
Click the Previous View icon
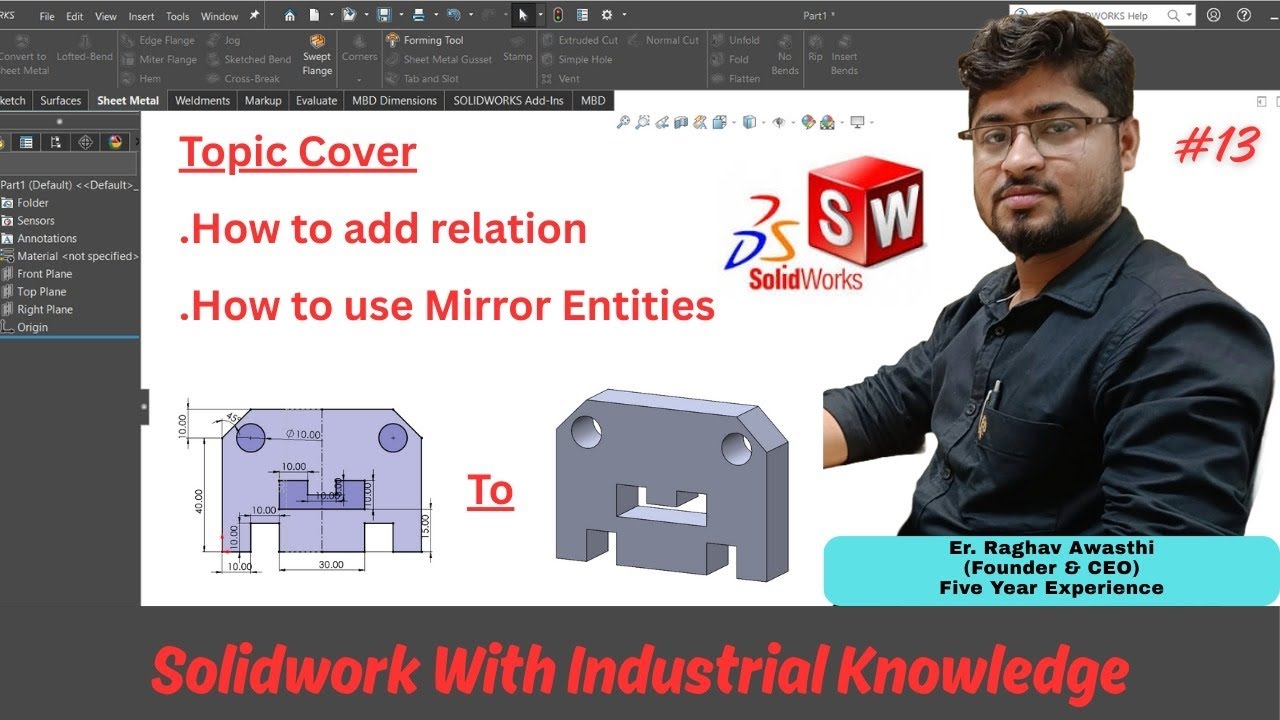pos(662,122)
